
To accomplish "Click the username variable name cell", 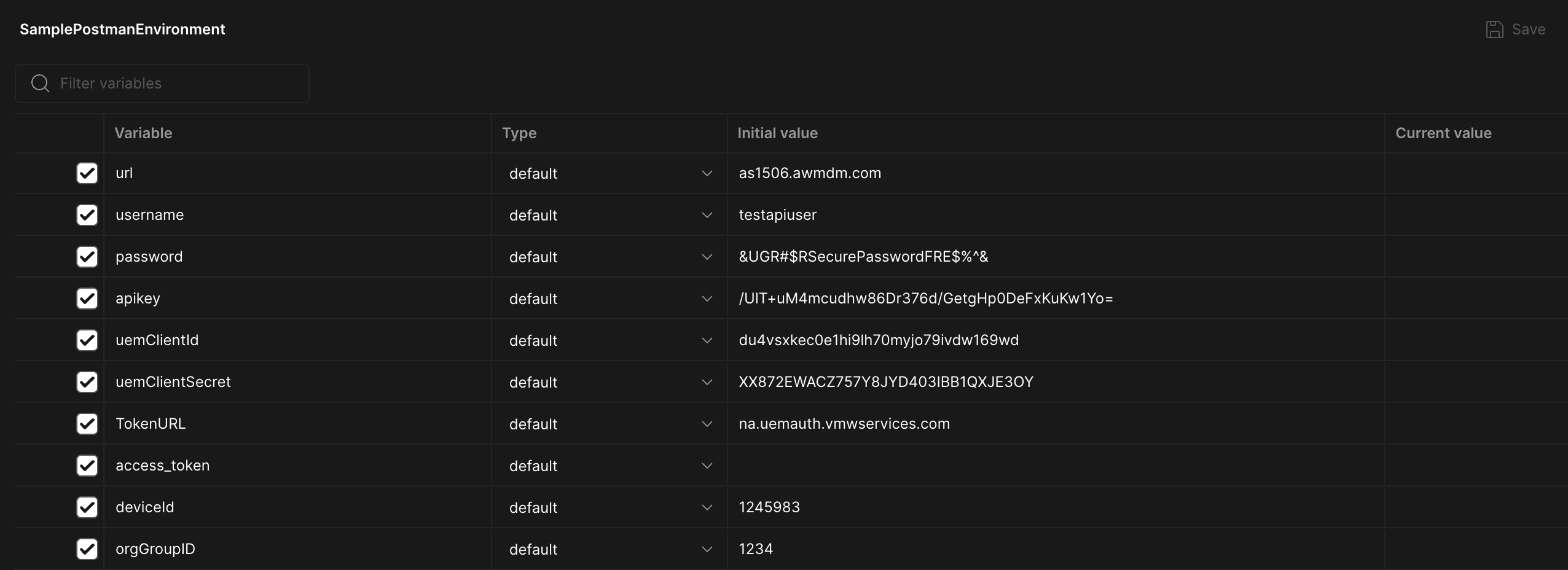I will click(x=297, y=215).
